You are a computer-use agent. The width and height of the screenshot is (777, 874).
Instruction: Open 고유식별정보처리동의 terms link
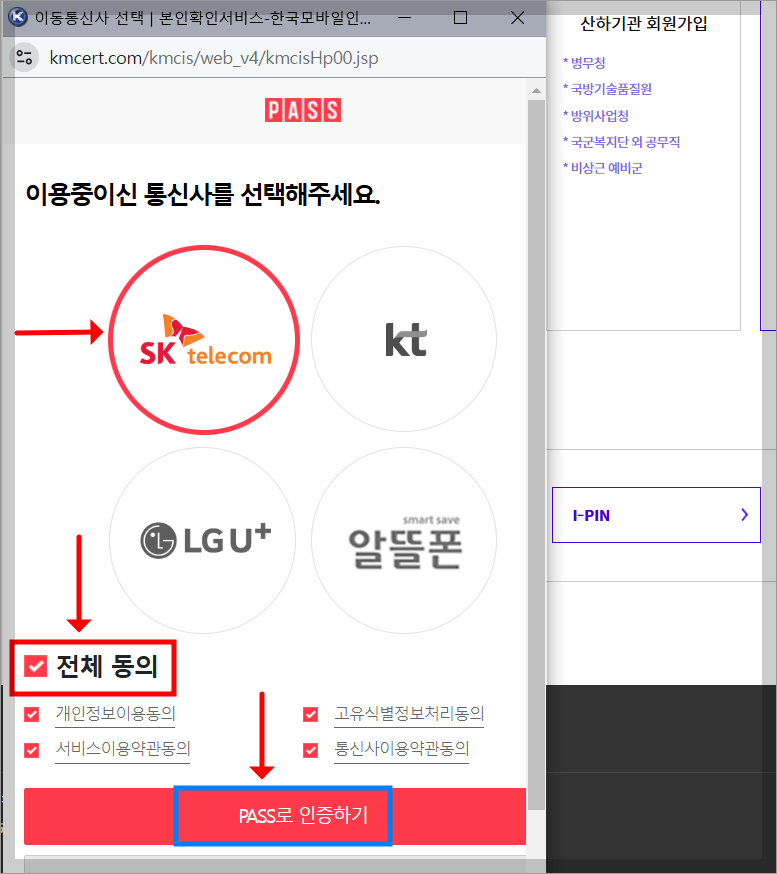409,714
